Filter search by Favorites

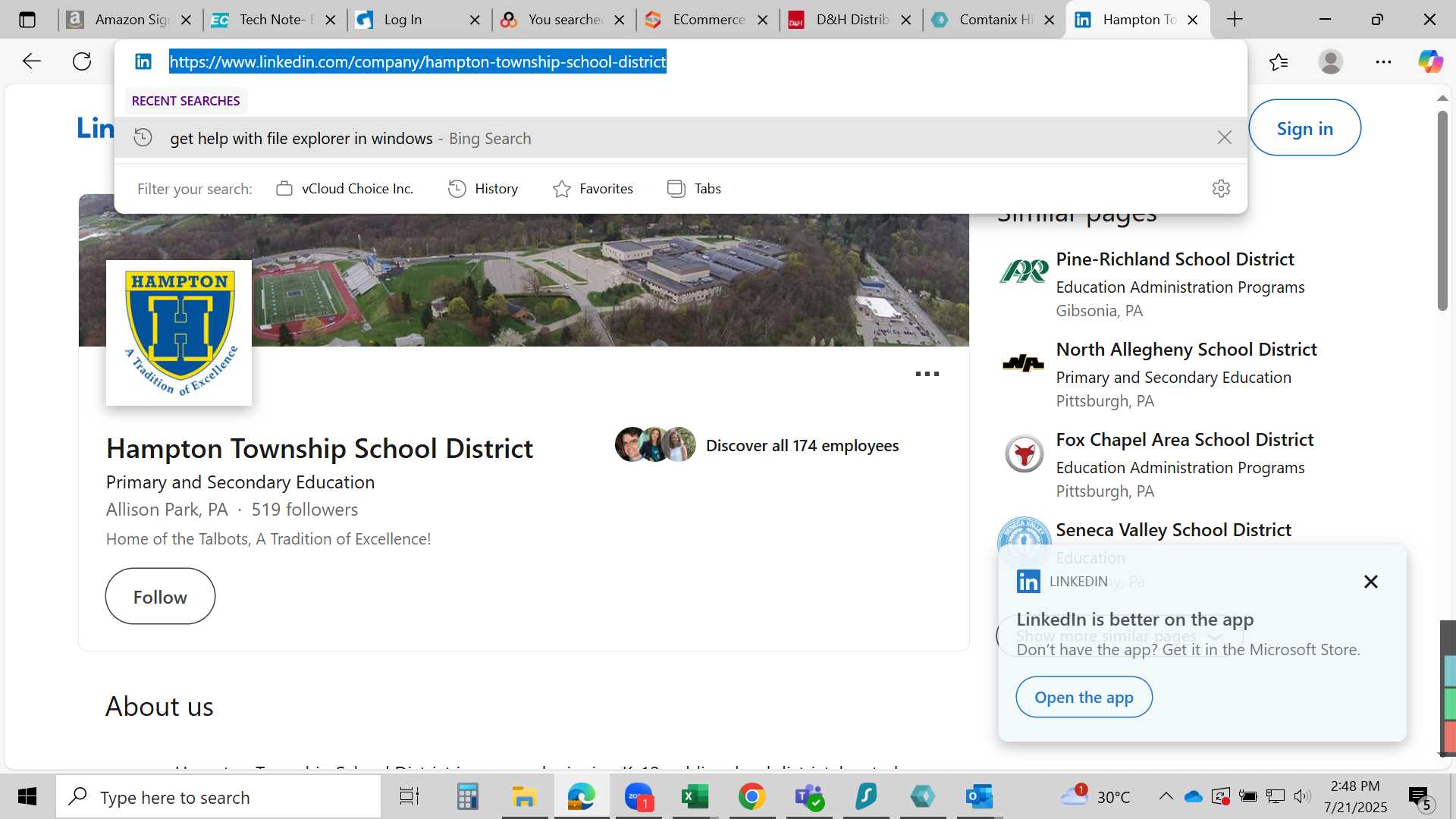tap(593, 189)
